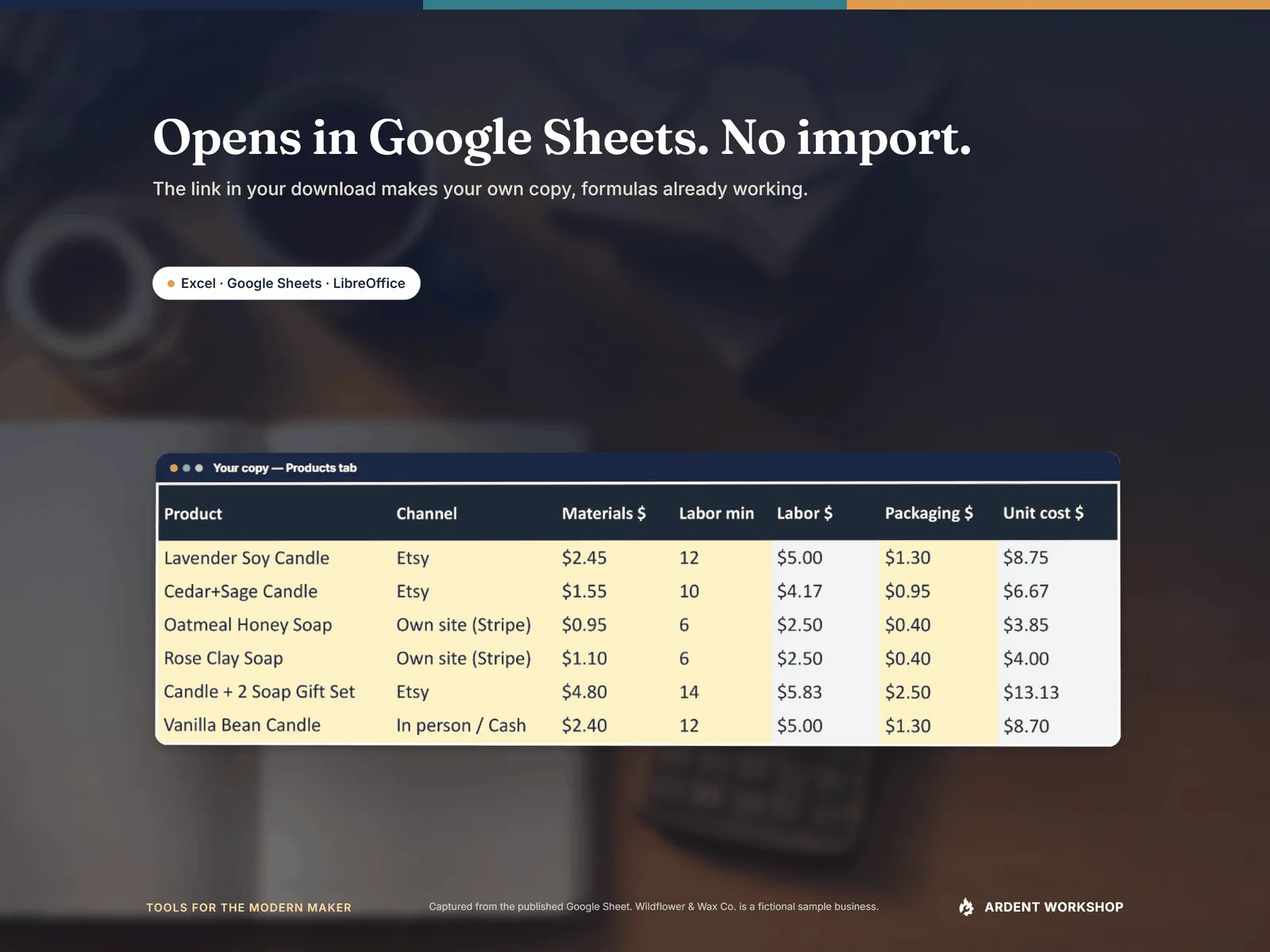Click the Excel · Google Sheets · LibreOffice pill
The image size is (1270, 952).
coord(287,283)
